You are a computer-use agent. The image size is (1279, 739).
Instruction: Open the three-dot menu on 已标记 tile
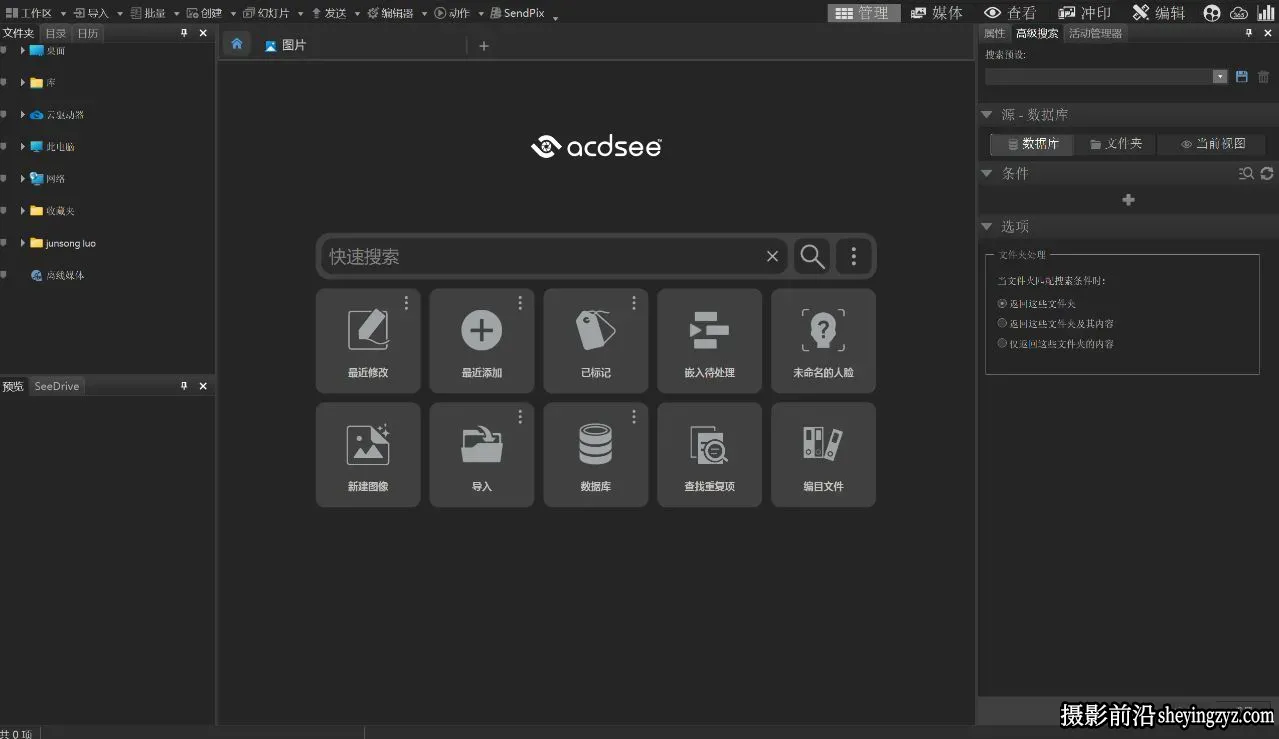tap(634, 303)
